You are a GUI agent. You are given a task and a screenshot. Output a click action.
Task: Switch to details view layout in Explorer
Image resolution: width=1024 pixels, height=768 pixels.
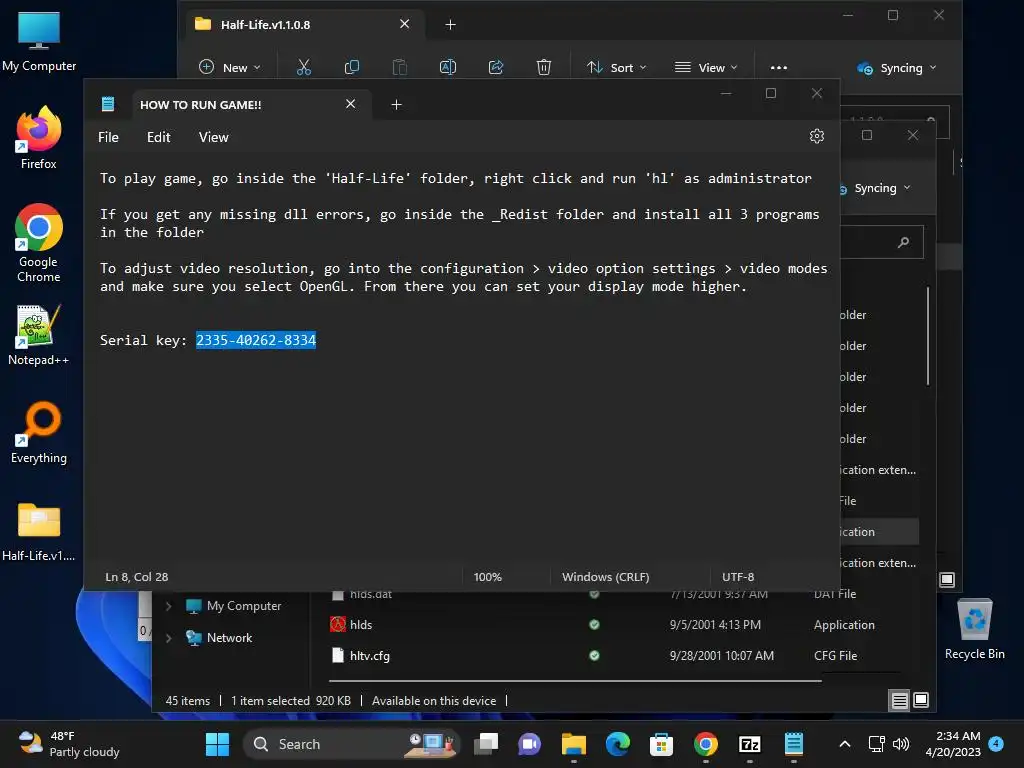(899, 701)
